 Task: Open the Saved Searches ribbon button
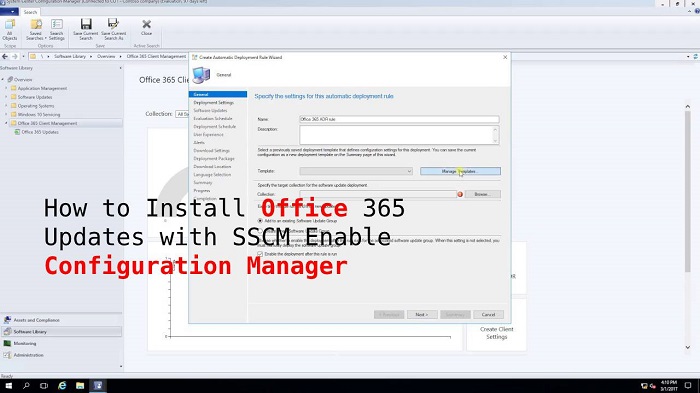36,29
